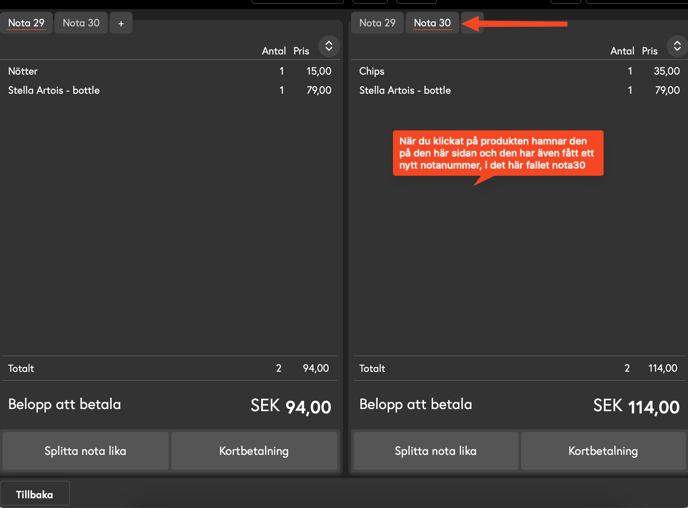Click Kortbetalning in right panel
688x508 pixels.
603,451
